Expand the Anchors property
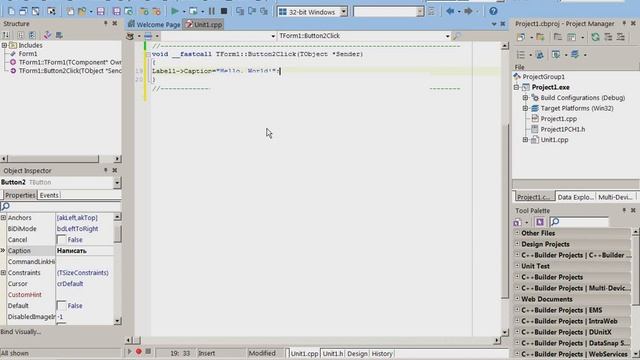640x360 pixels. pos(4,218)
